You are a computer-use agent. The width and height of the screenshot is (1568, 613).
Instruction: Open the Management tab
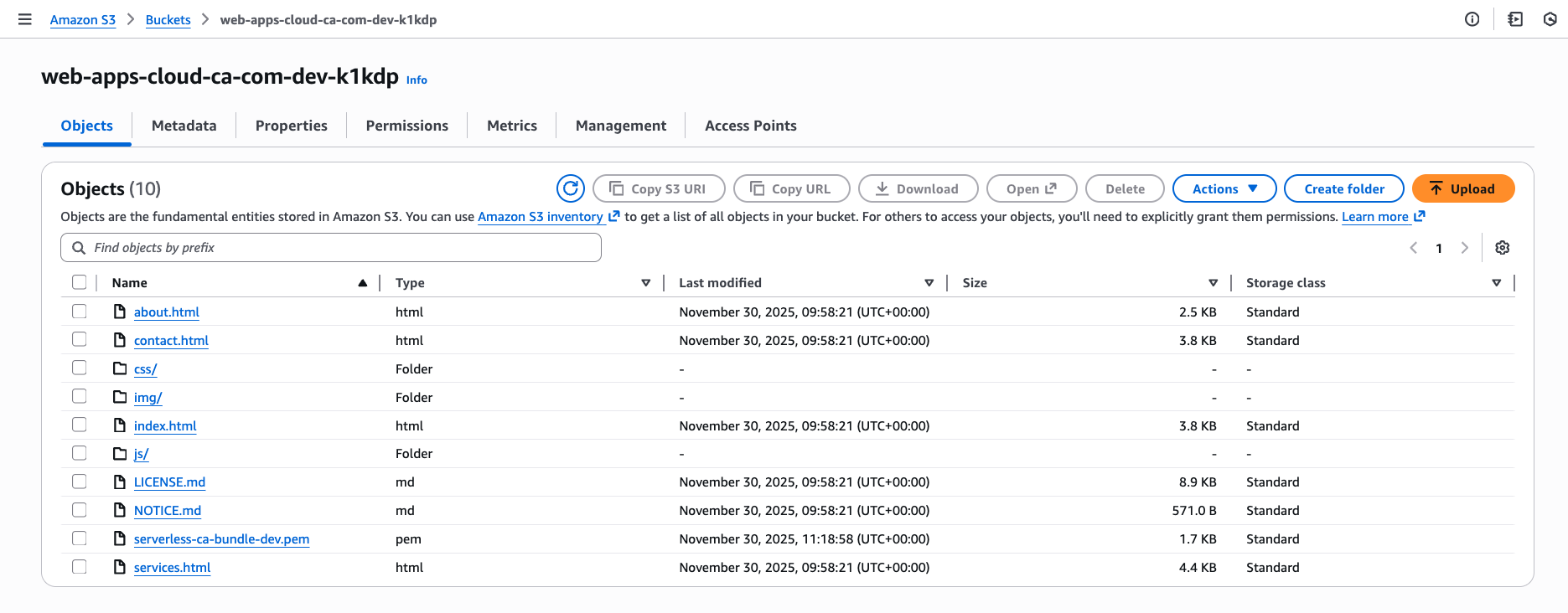click(x=621, y=126)
